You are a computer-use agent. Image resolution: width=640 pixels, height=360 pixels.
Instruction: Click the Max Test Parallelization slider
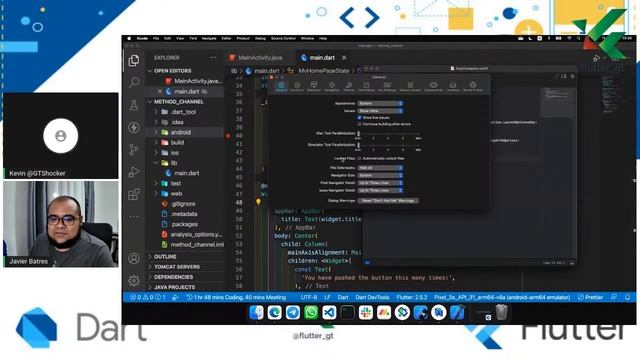pos(388,133)
